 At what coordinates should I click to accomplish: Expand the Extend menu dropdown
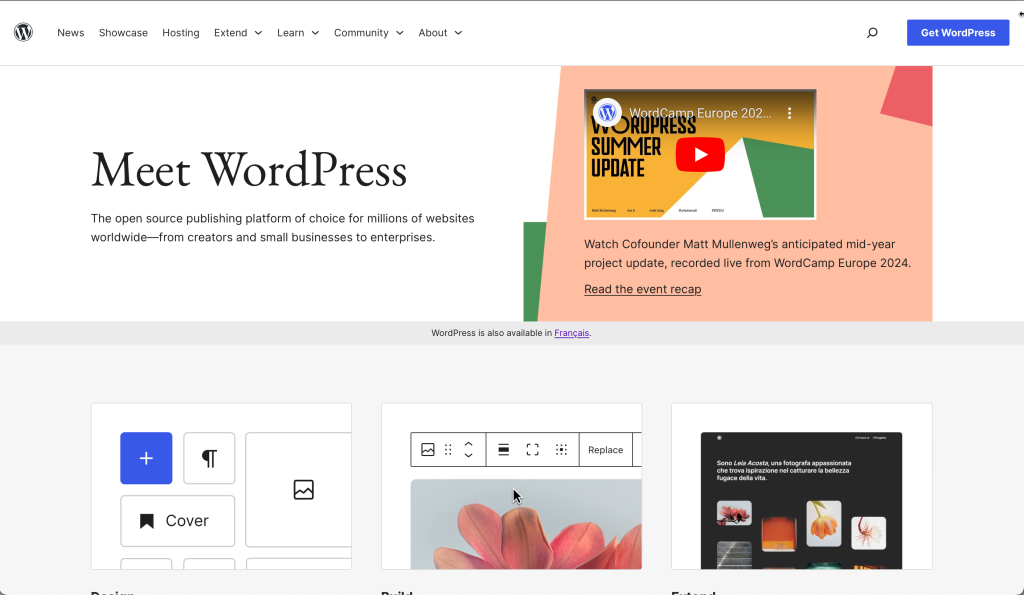point(238,33)
